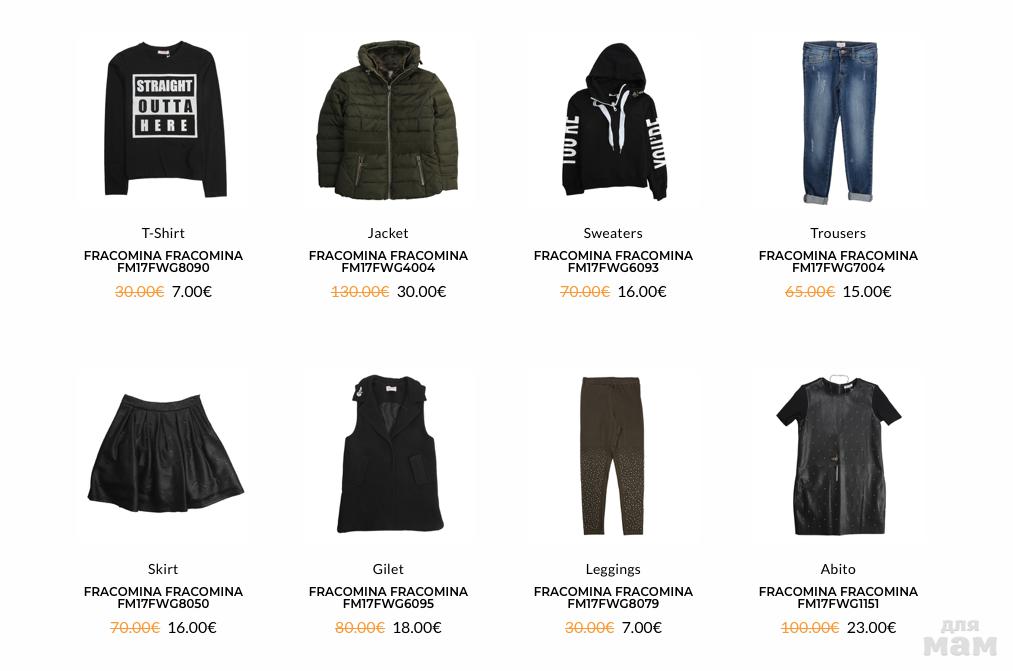Click the Leggings category label
The width and height of the screenshot is (1013, 671).
pyautogui.click(x=613, y=570)
